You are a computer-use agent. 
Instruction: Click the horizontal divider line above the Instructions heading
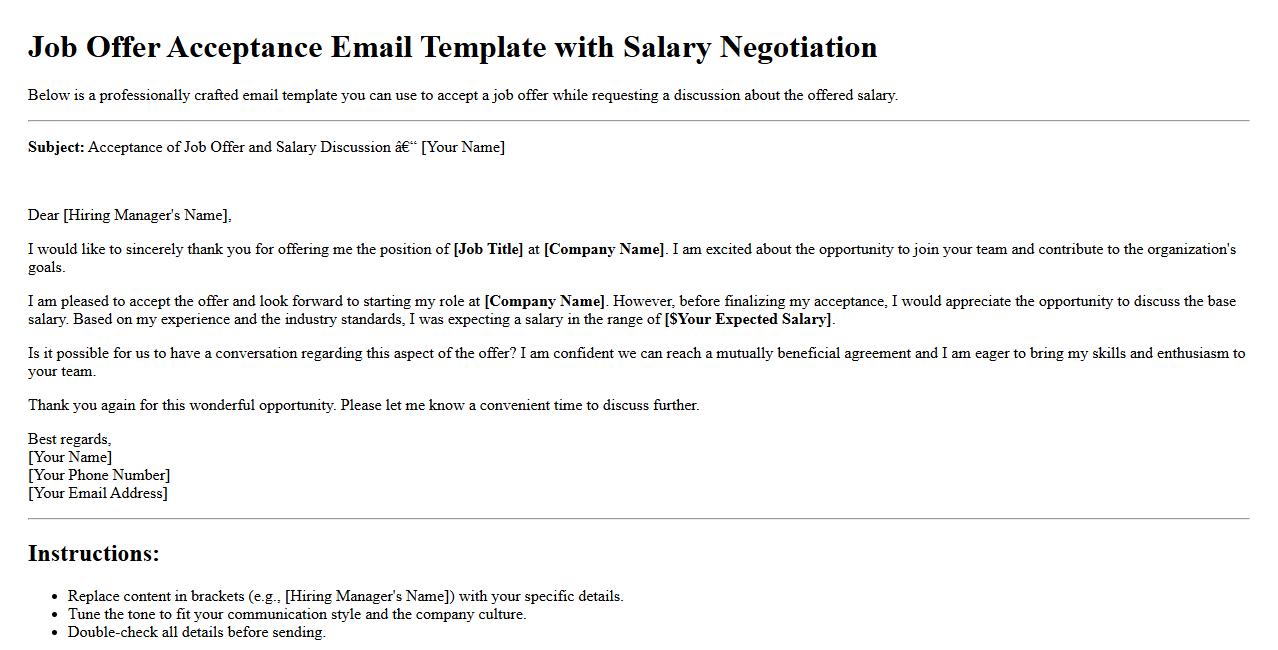[638, 519]
